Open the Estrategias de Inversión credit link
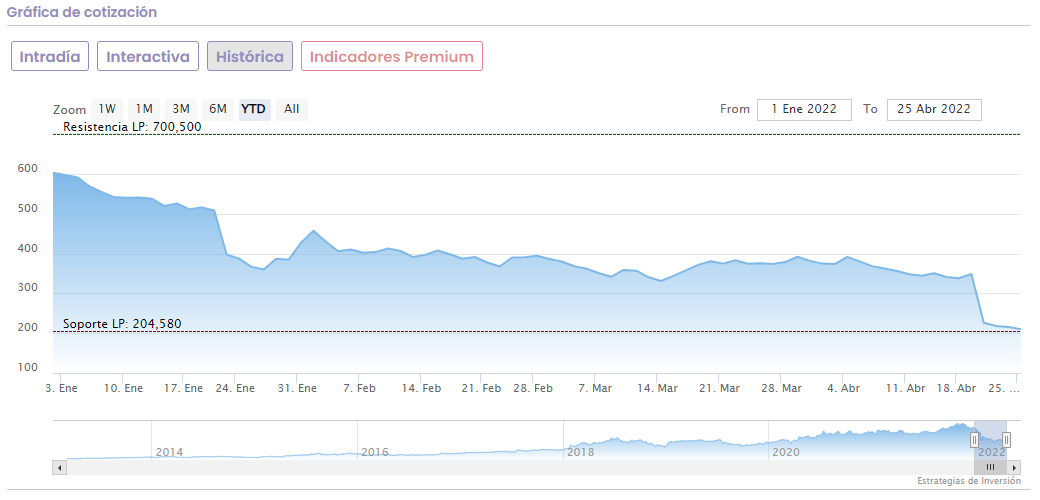Image resolution: width=1040 pixels, height=500 pixels. [x=968, y=481]
